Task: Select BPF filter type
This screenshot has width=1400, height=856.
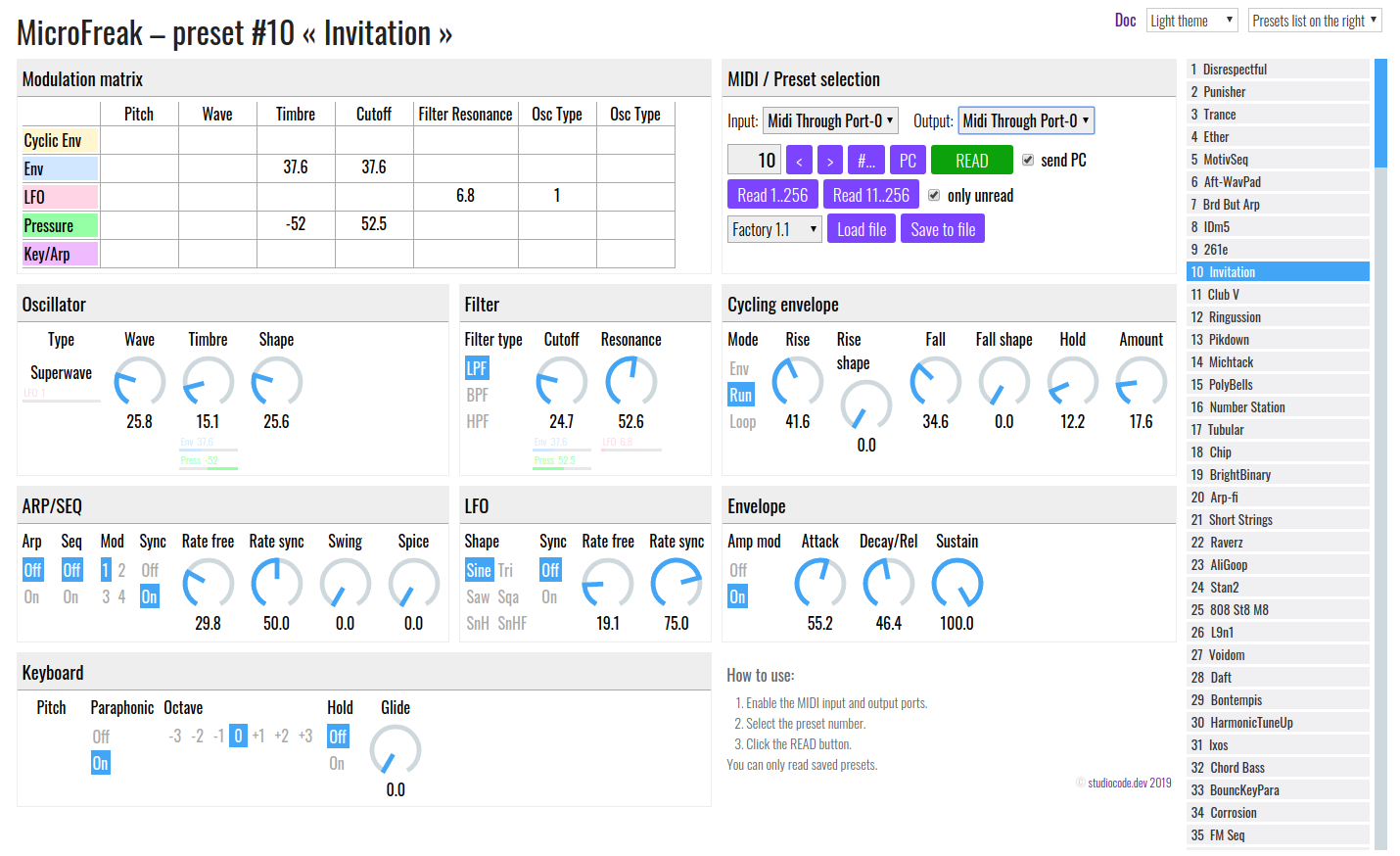Action: pos(478,395)
